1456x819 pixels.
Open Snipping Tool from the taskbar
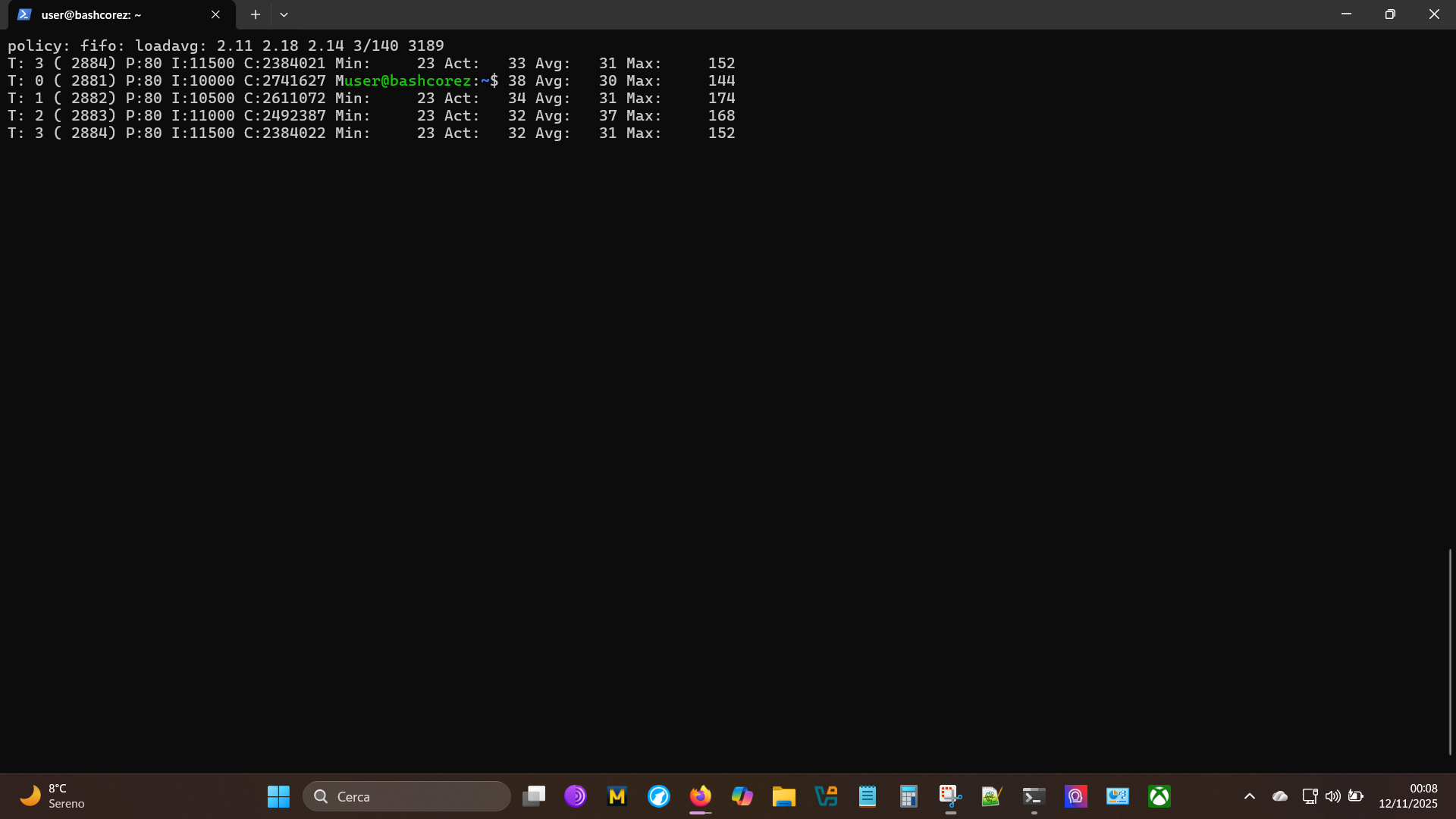coord(950,796)
